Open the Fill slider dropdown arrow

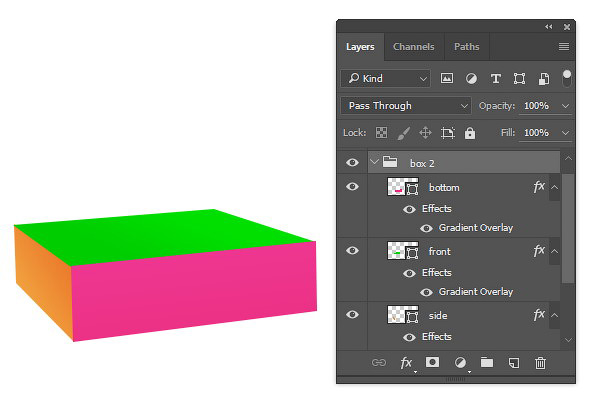[565, 133]
